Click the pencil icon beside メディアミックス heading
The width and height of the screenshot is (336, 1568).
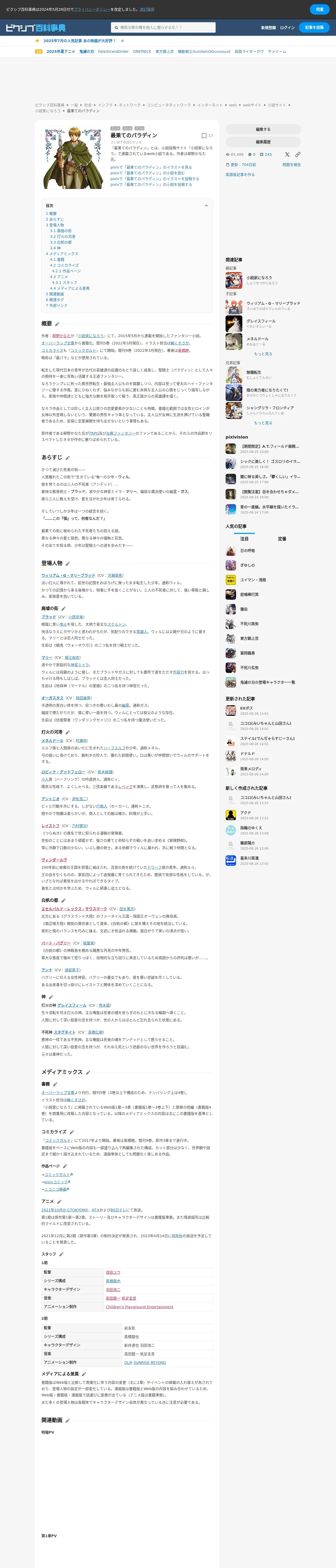click(x=88, y=1073)
